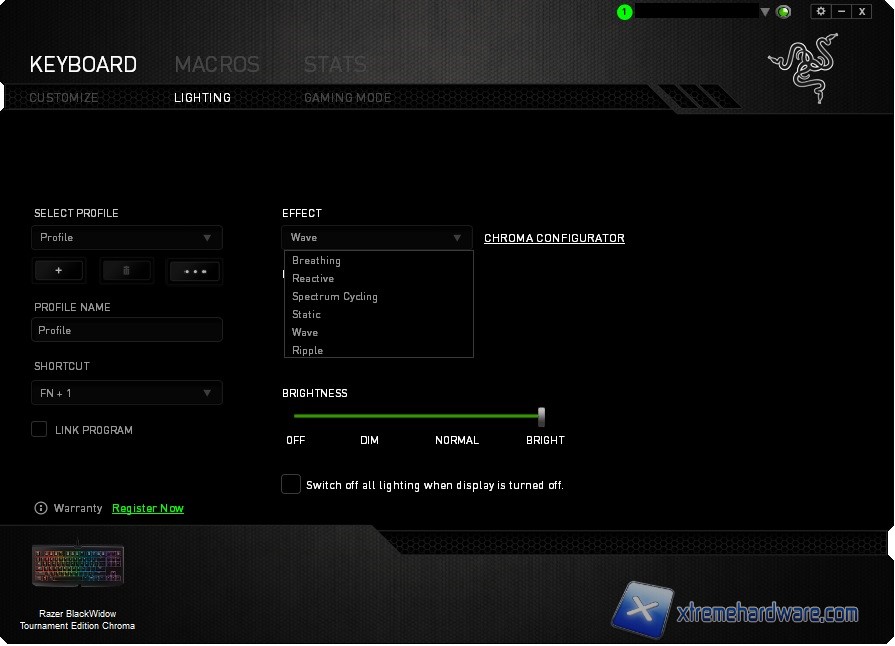Collapse the Effect dropdown showing Wave
The height and width of the screenshot is (646, 895).
pyautogui.click(x=377, y=237)
